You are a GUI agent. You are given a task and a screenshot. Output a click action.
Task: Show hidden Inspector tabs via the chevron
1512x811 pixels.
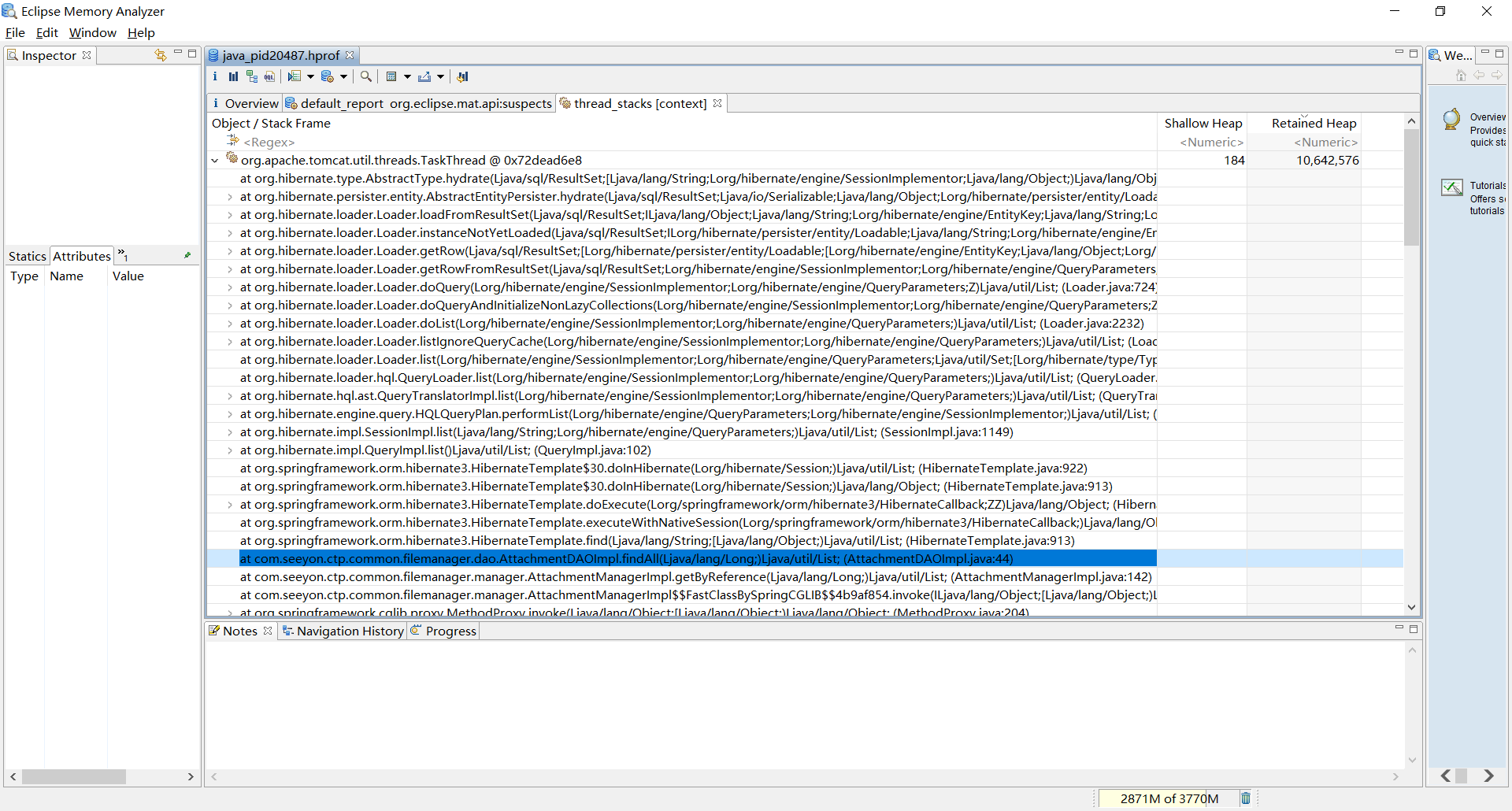[x=123, y=254]
